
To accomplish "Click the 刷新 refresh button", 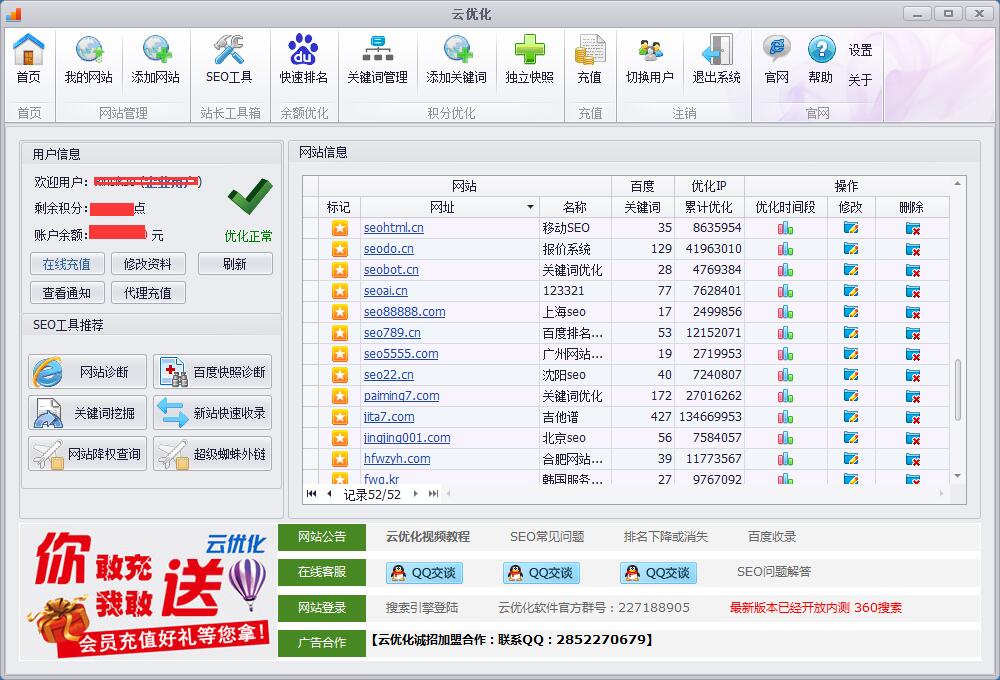I will point(235,264).
